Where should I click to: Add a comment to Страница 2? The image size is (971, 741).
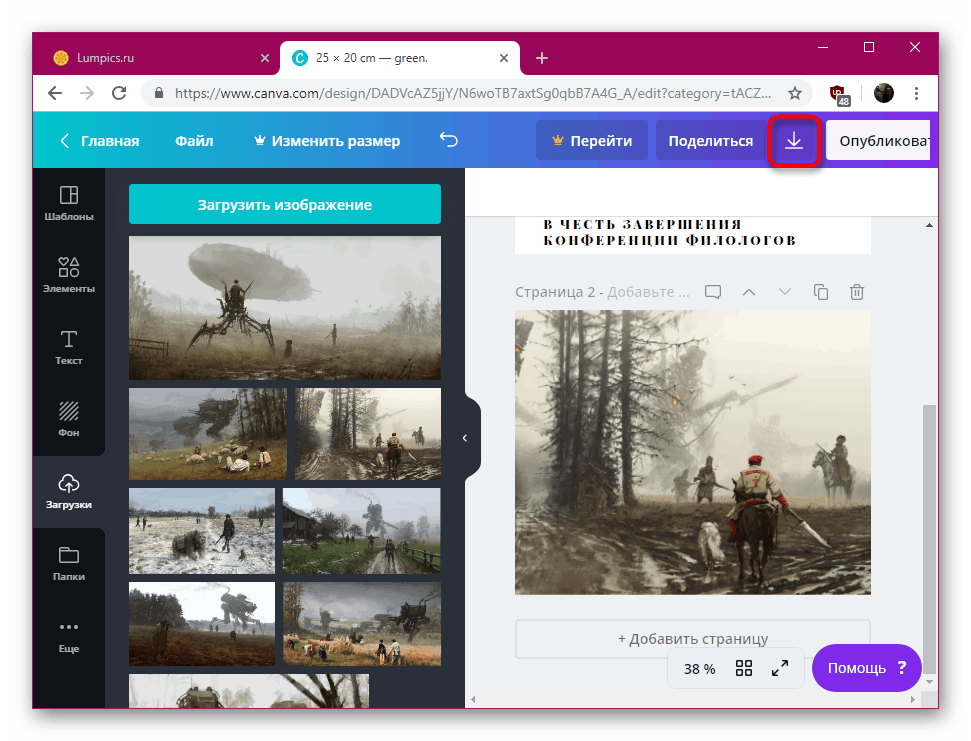pos(713,292)
